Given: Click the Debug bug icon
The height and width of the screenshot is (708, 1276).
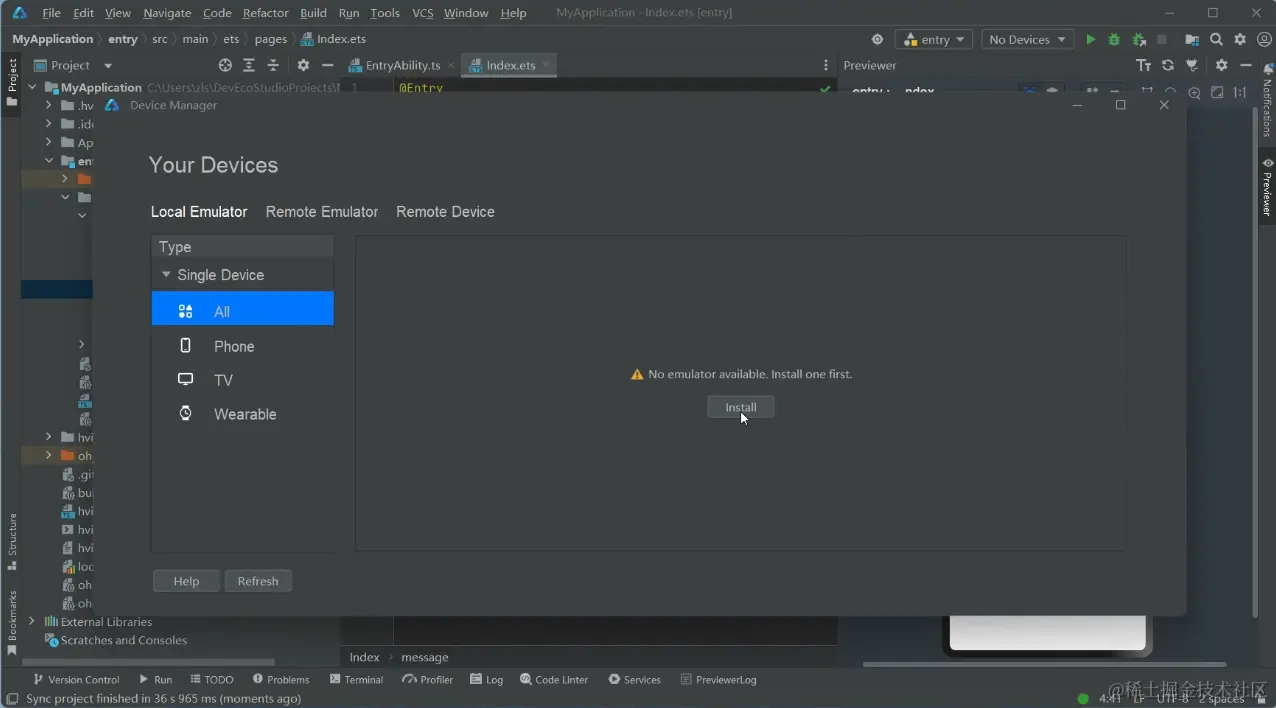Looking at the screenshot, I should (1114, 40).
